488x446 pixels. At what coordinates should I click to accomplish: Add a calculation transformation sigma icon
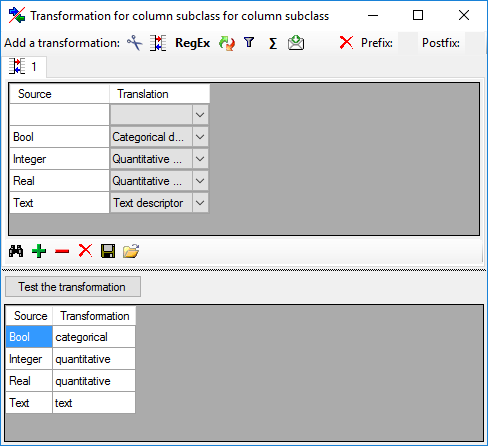click(x=273, y=43)
